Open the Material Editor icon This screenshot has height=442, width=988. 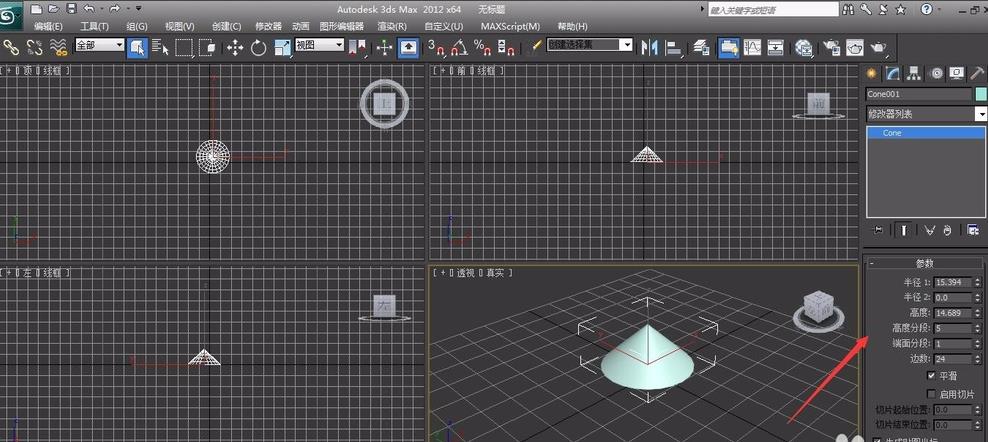803,47
